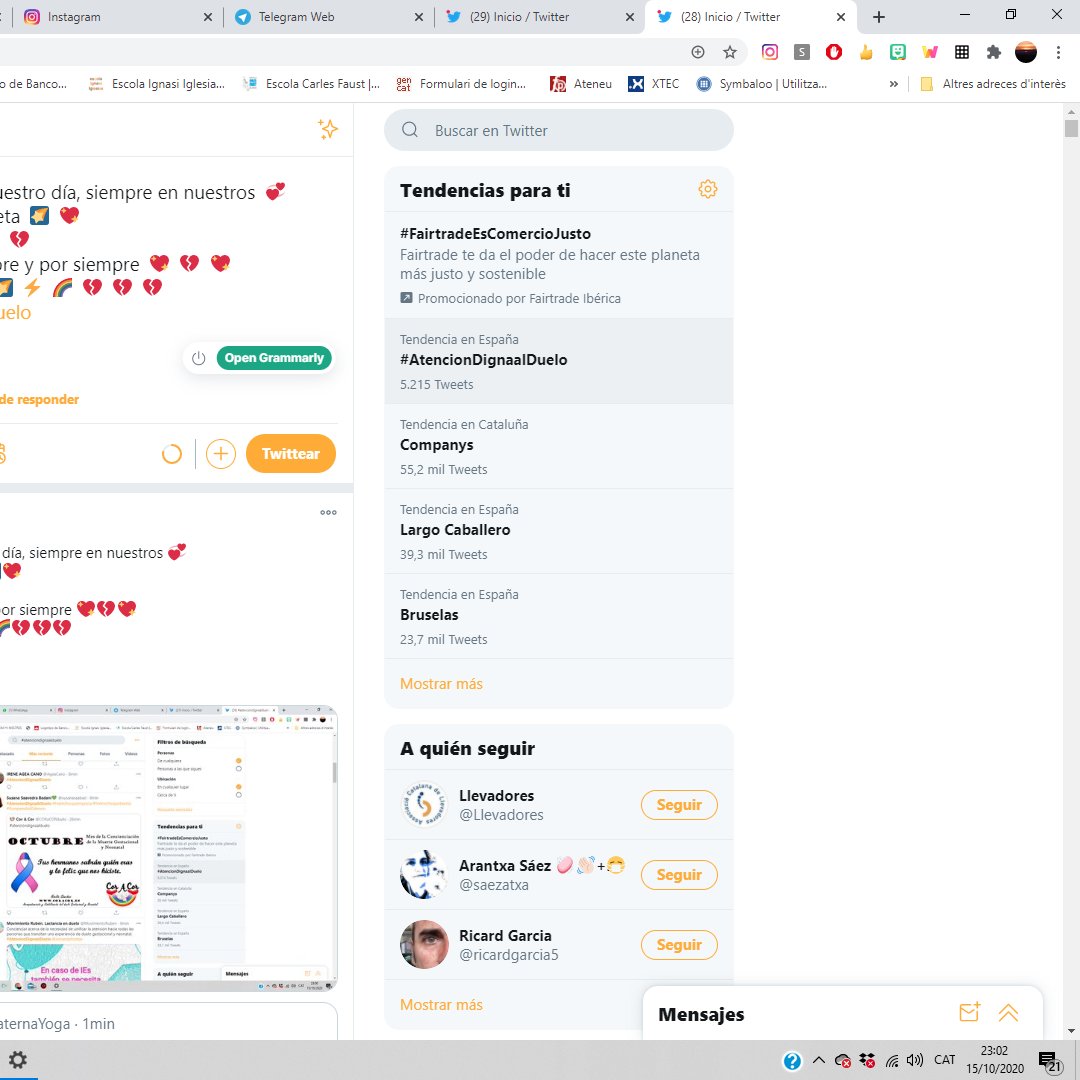Open the tweet three-dot options menu
Screen dimensions: 1080x1080
coord(329,512)
